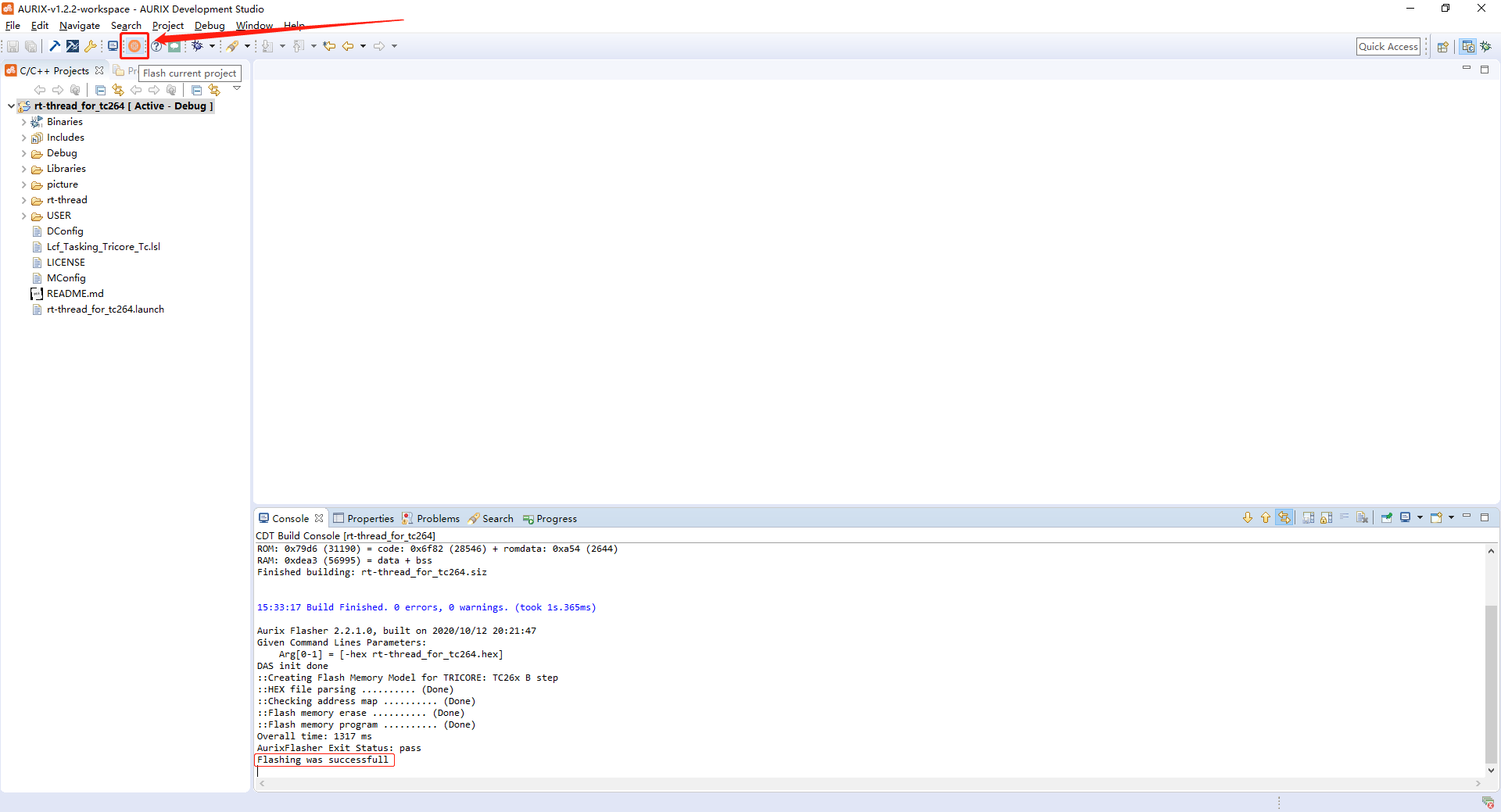Screen dimensions: 1501x812
Task: Show next error with down arrow icon
Action: 1248,518
